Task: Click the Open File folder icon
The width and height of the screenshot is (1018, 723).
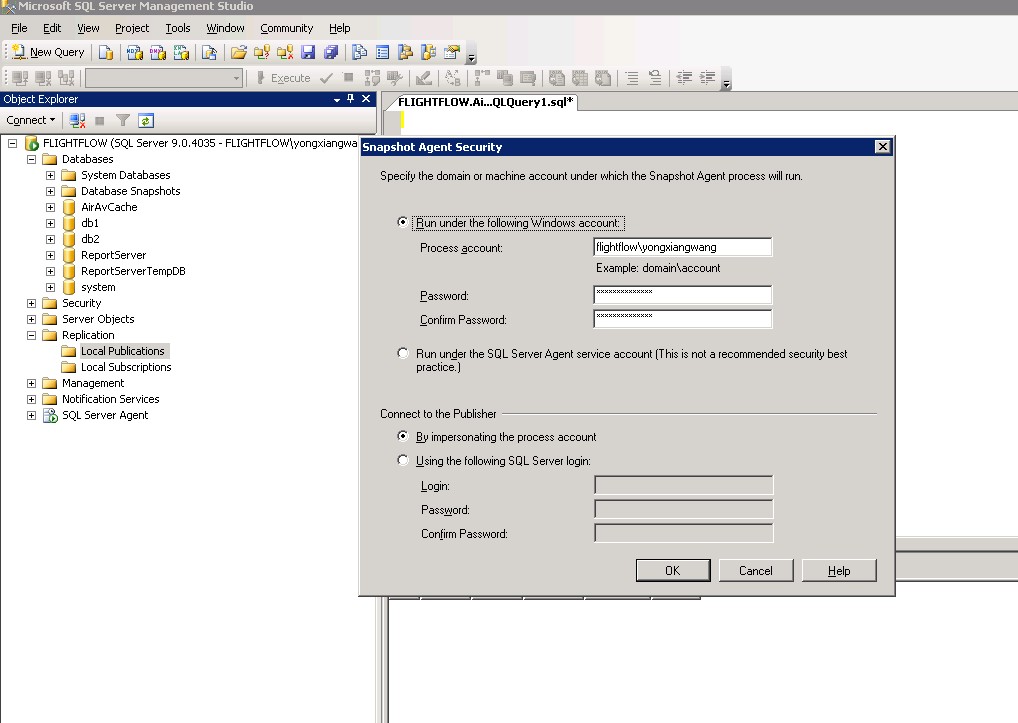Action: (238, 52)
